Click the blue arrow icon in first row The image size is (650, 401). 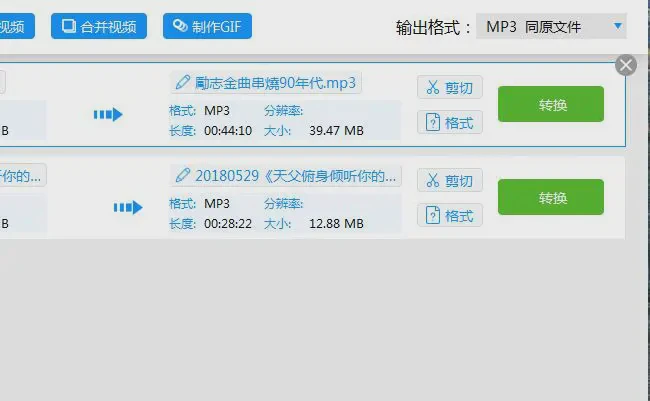click(x=108, y=114)
